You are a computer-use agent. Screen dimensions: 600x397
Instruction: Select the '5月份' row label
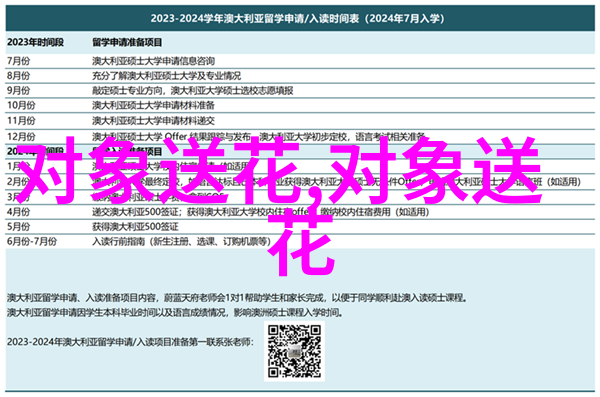18,227
